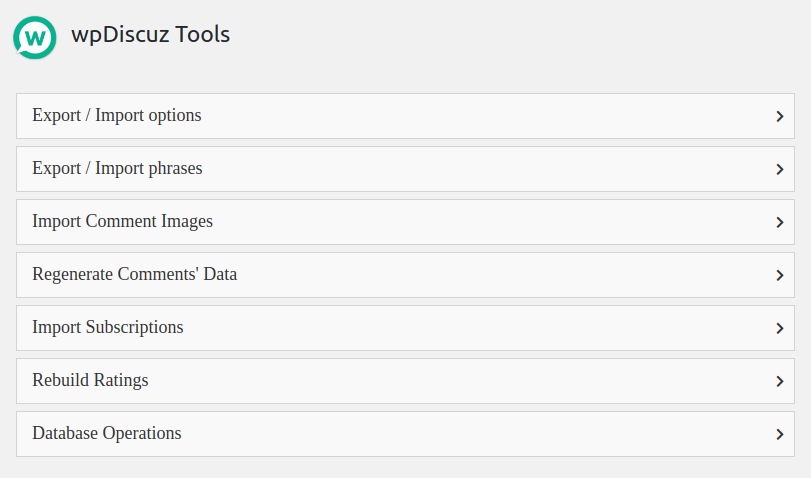The width and height of the screenshot is (811, 478).
Task: Open Import Comment Images section title
Action: [x=122, y=222]
